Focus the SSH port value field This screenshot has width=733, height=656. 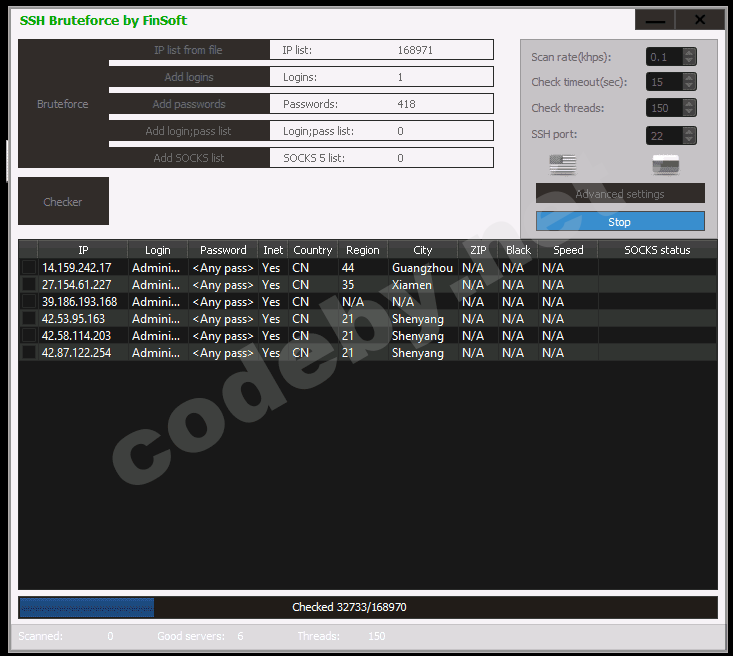[664, 136]
